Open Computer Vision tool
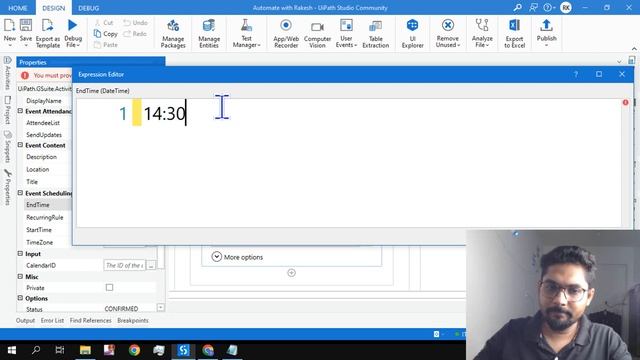The image size is (640, 360). [x=317, y=34]
